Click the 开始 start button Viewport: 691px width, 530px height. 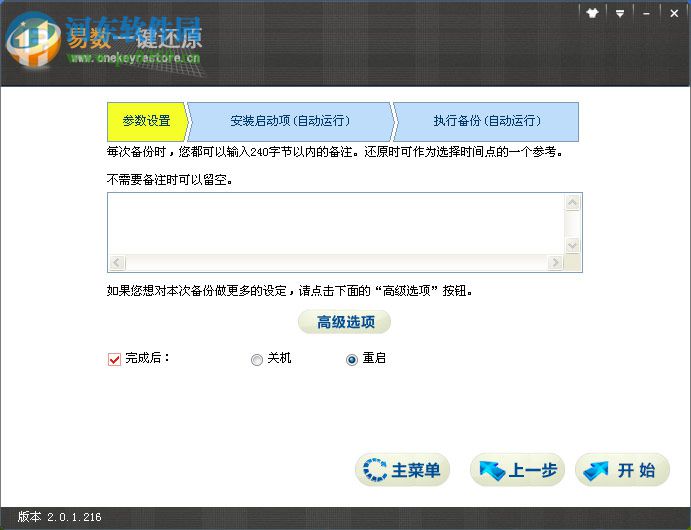tap(622, 470)
